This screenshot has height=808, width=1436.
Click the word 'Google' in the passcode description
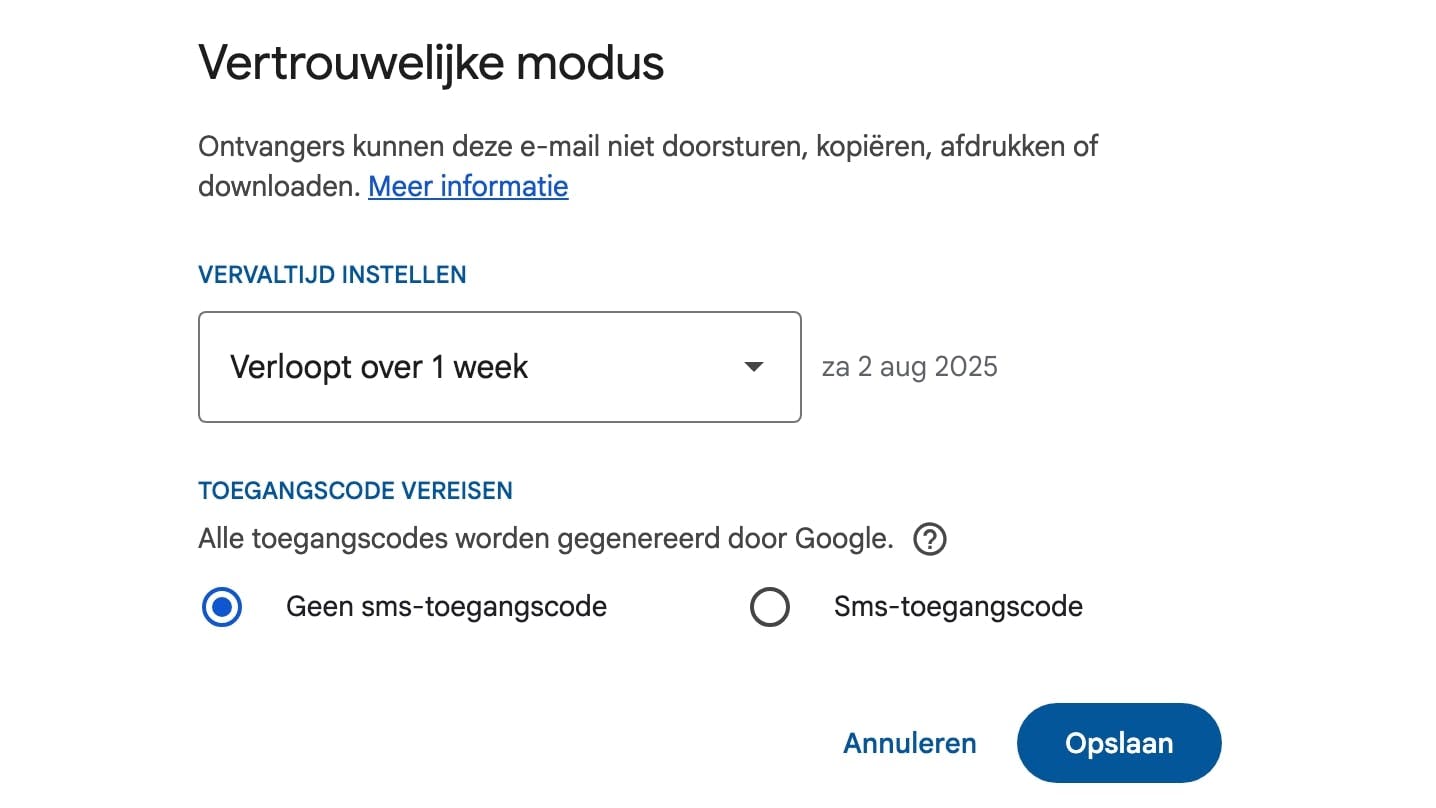point(841,539)
